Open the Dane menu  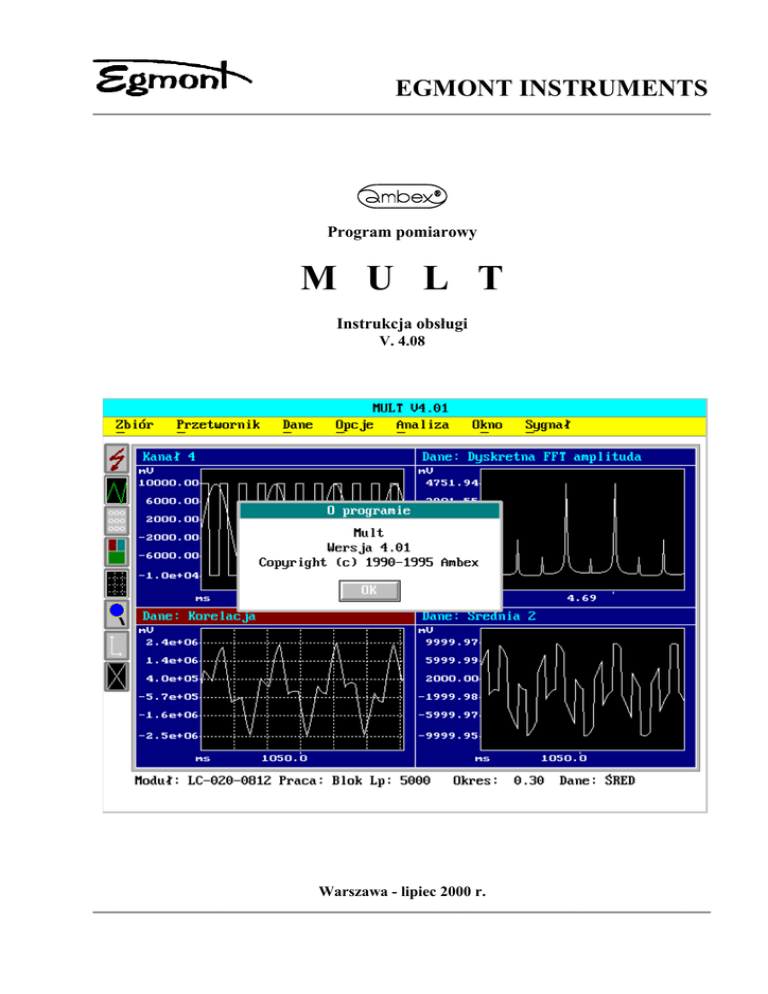(297, 425)
